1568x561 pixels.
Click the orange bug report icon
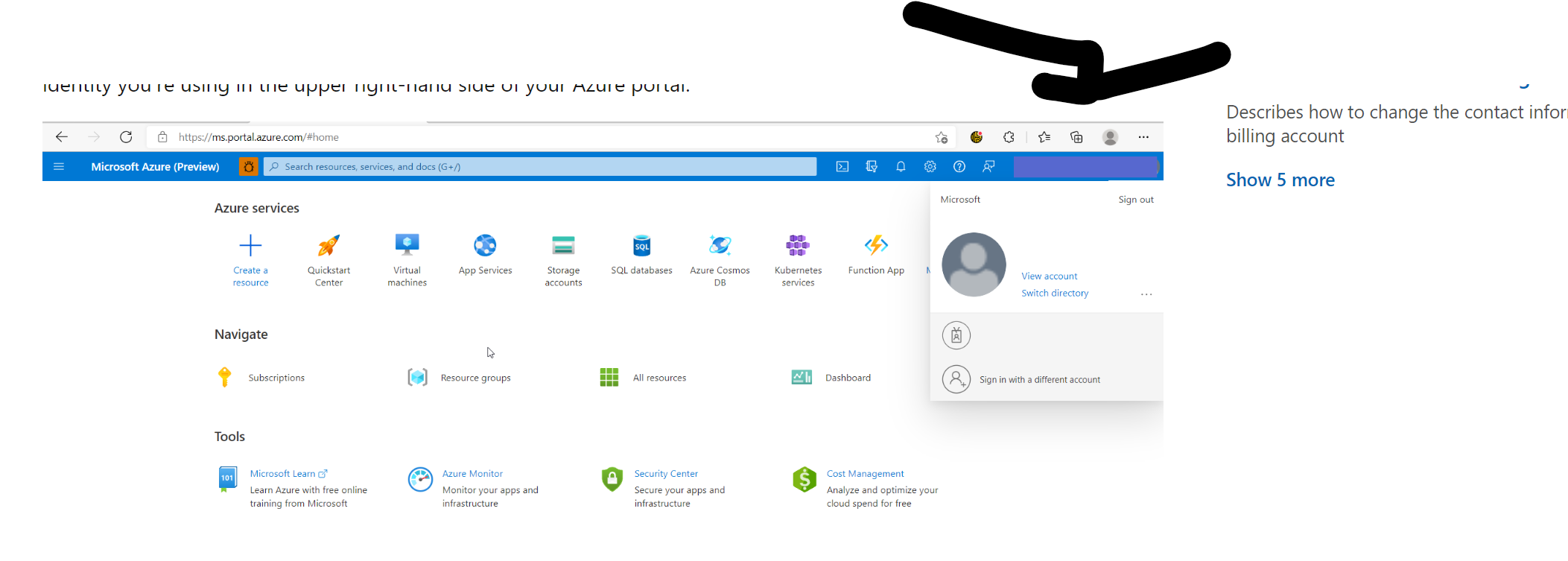249,167
